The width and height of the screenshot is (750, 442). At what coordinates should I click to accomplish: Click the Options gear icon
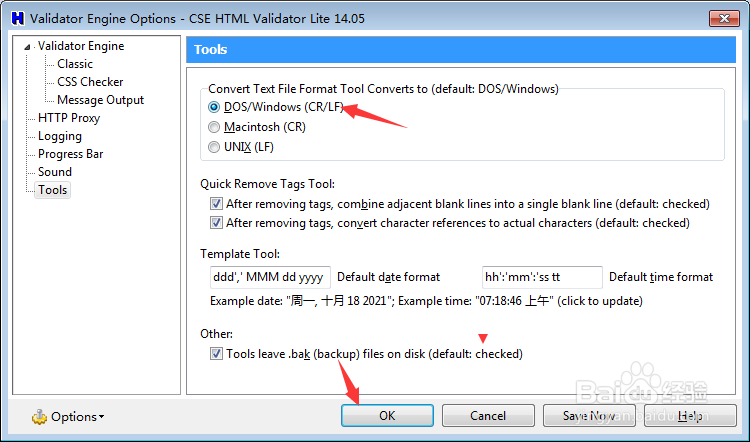pos(39,417)
